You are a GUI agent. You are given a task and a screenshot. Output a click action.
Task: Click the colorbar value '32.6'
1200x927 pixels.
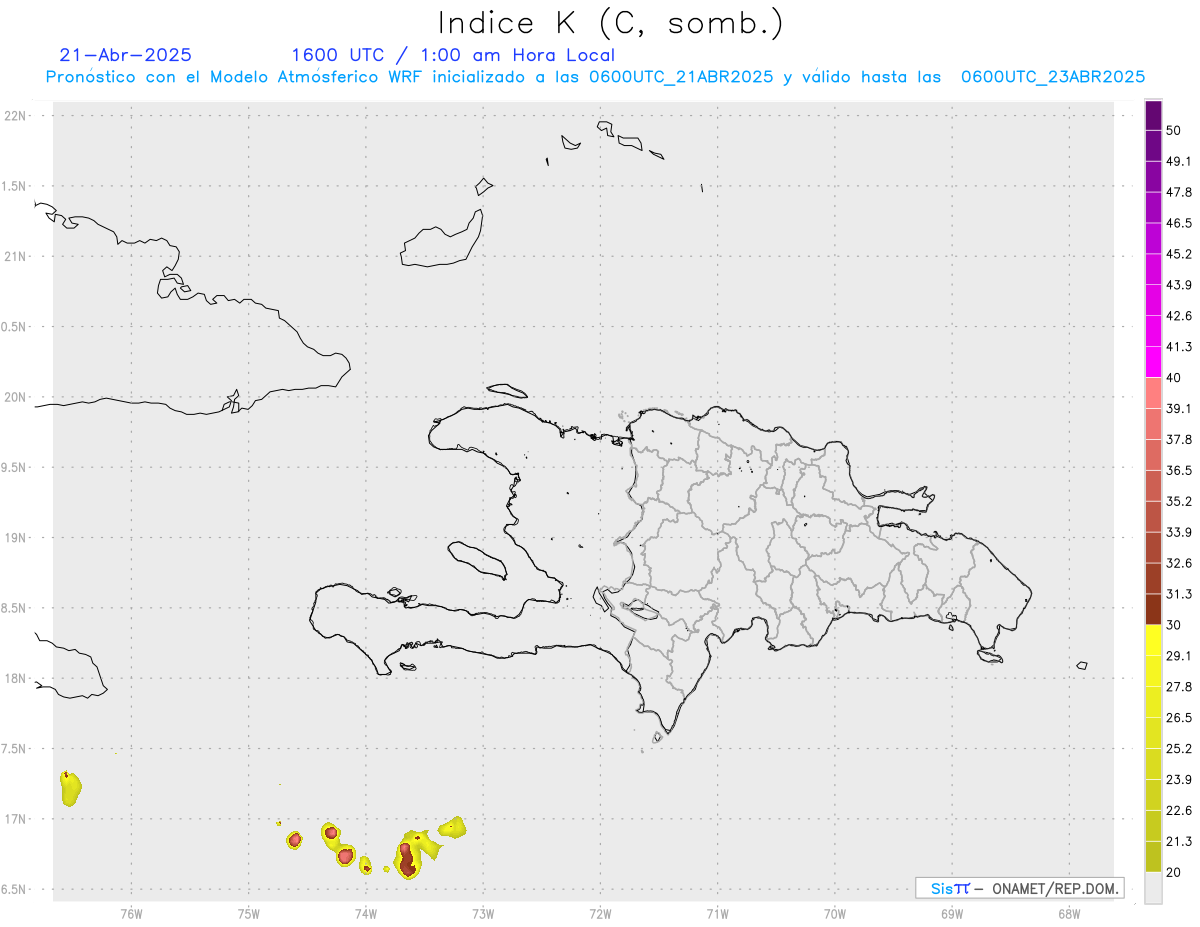(x=1179, y=563)
